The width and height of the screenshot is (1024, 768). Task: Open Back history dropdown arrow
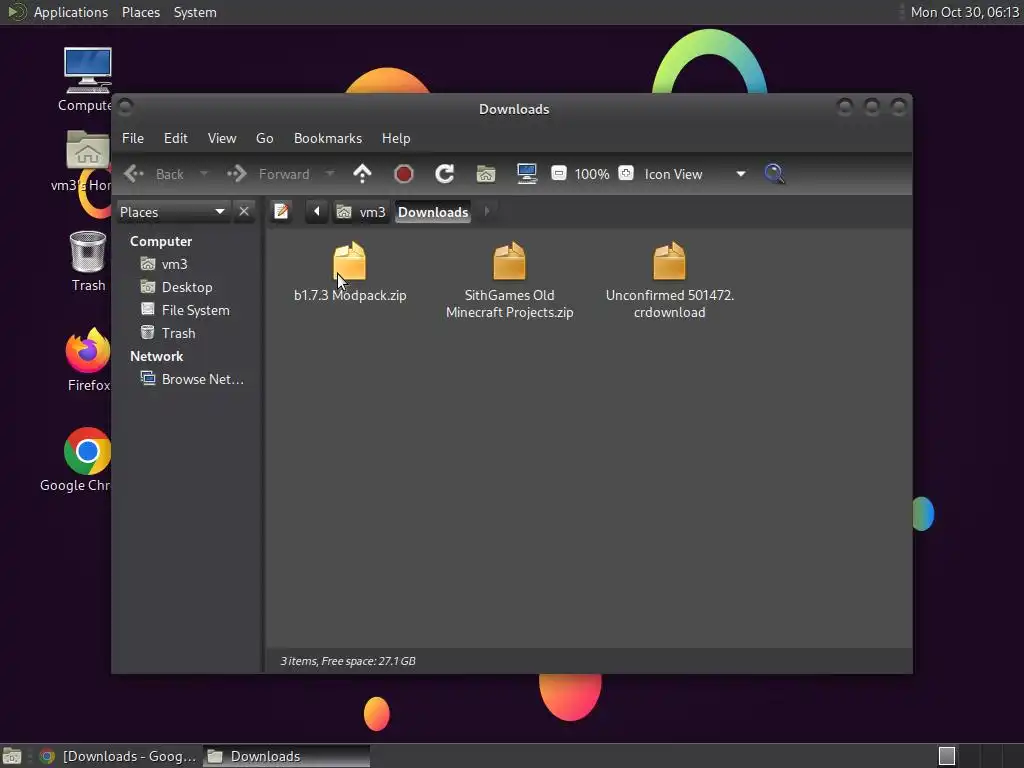pos(204,174)
